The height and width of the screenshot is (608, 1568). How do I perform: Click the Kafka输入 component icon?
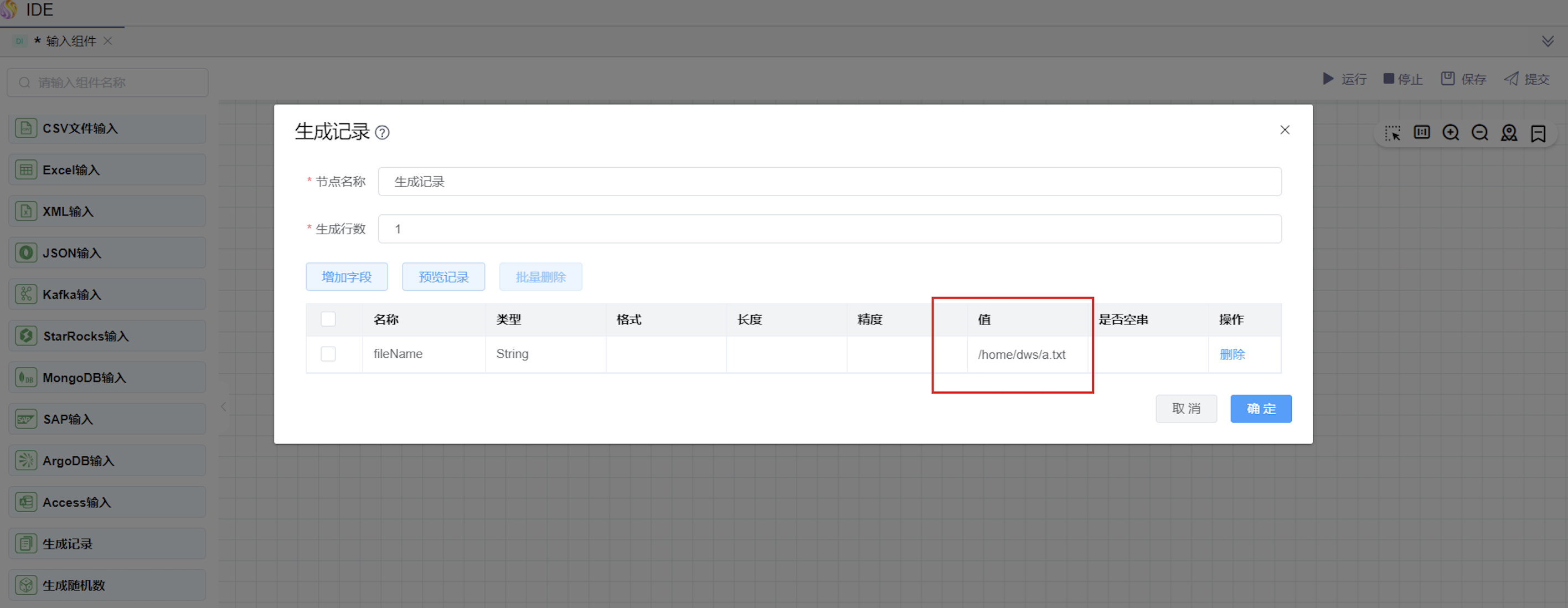tap(25, 295)
